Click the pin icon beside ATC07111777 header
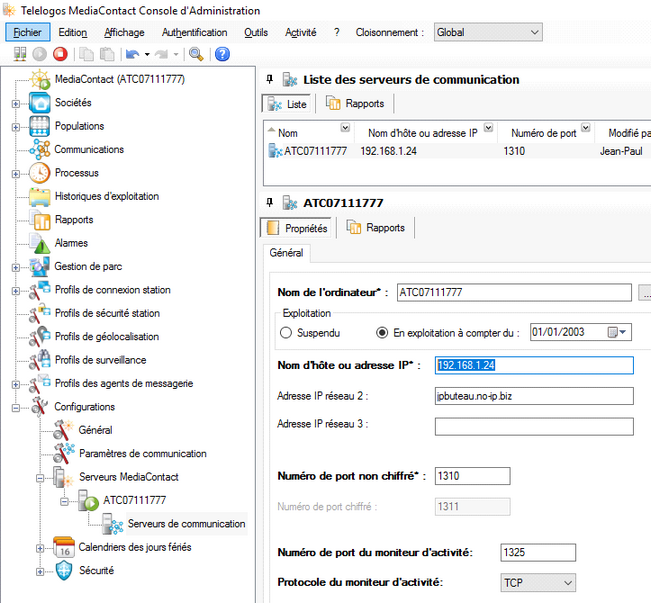 269,202
